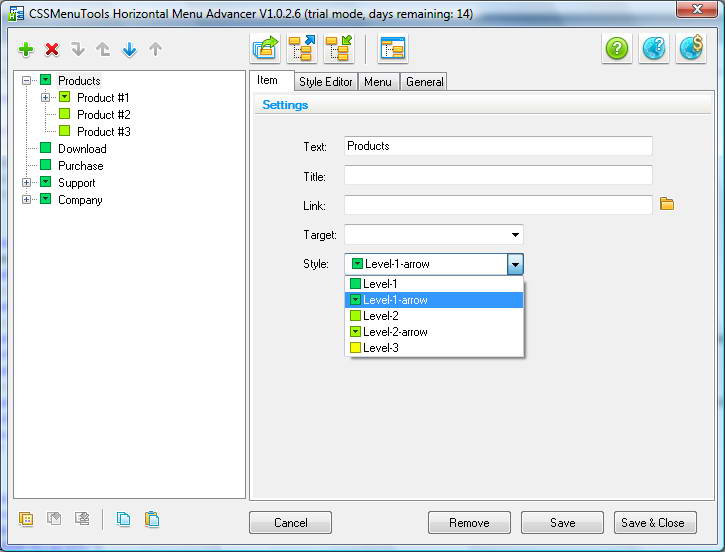Click the Title input field
Viewport: 725px width, 552px height.
[x=498, y=176]
